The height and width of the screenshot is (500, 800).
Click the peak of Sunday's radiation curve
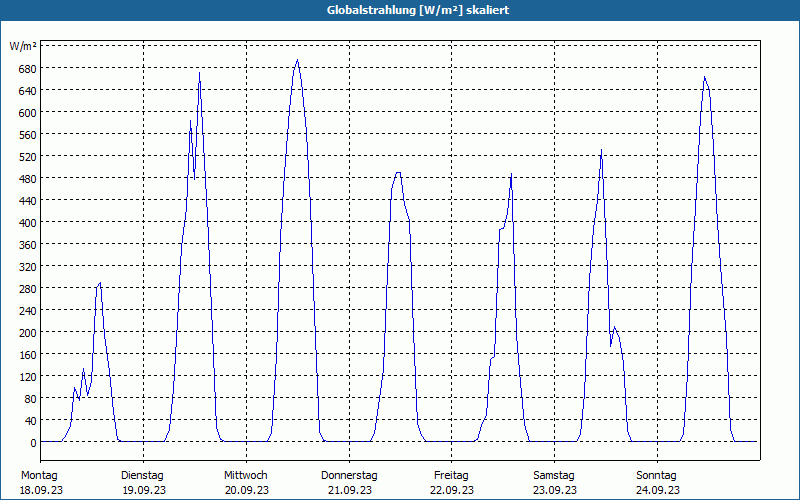click(x=705, y=77)
